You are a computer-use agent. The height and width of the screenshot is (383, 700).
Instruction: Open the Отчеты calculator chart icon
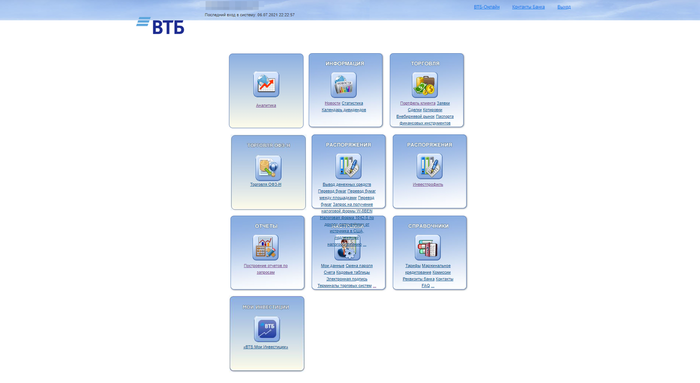[x=265, y=248]
